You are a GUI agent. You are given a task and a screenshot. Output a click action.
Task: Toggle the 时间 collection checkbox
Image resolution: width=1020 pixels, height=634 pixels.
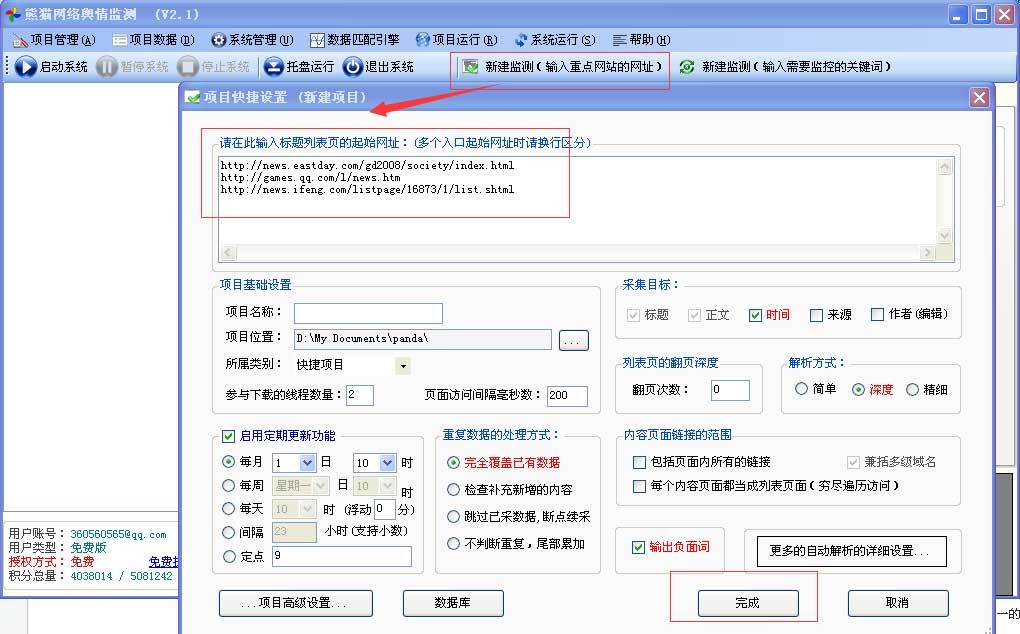click(x=755, y=315)
